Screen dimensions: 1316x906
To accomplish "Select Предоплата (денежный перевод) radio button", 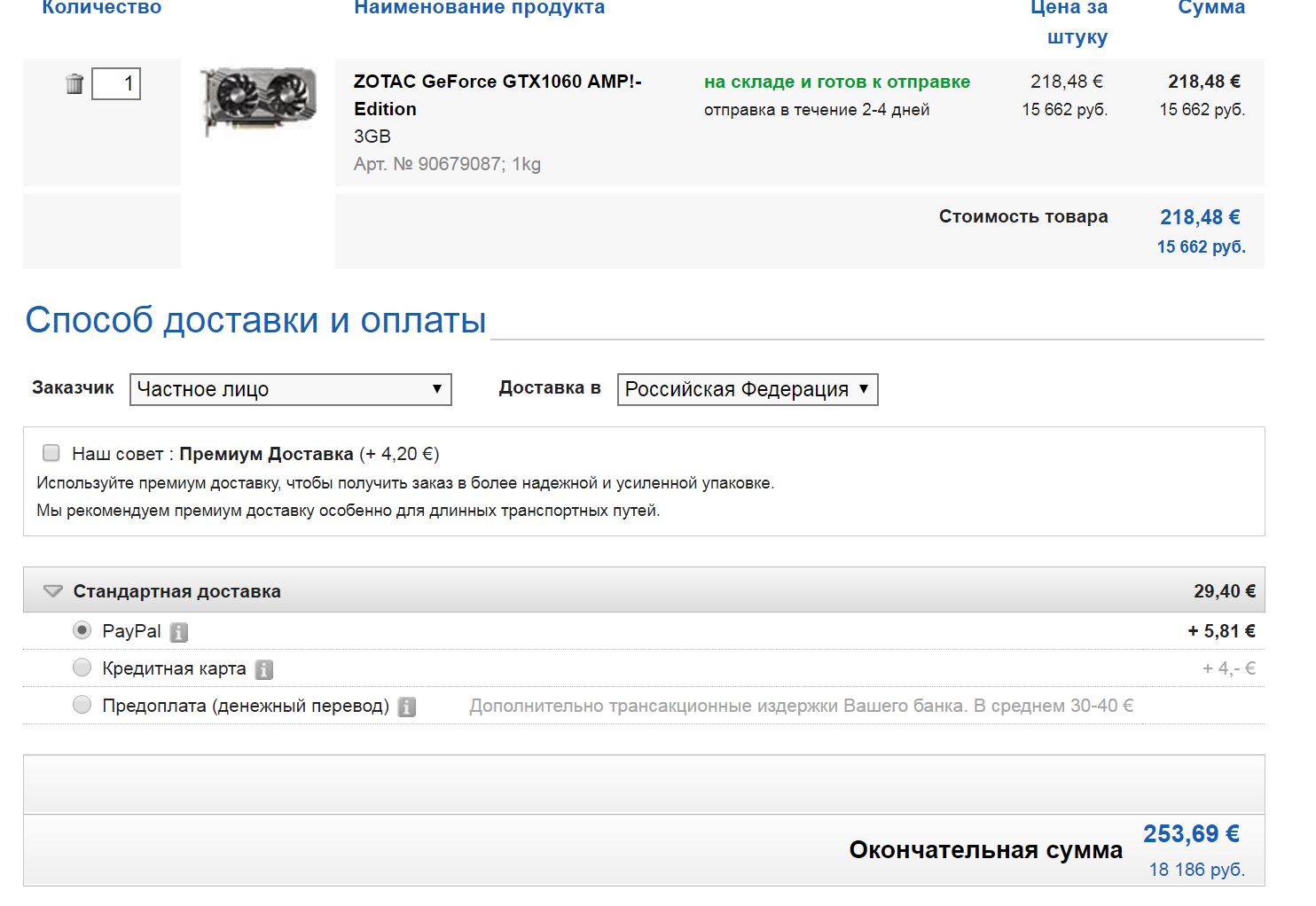I will [82, 705].
